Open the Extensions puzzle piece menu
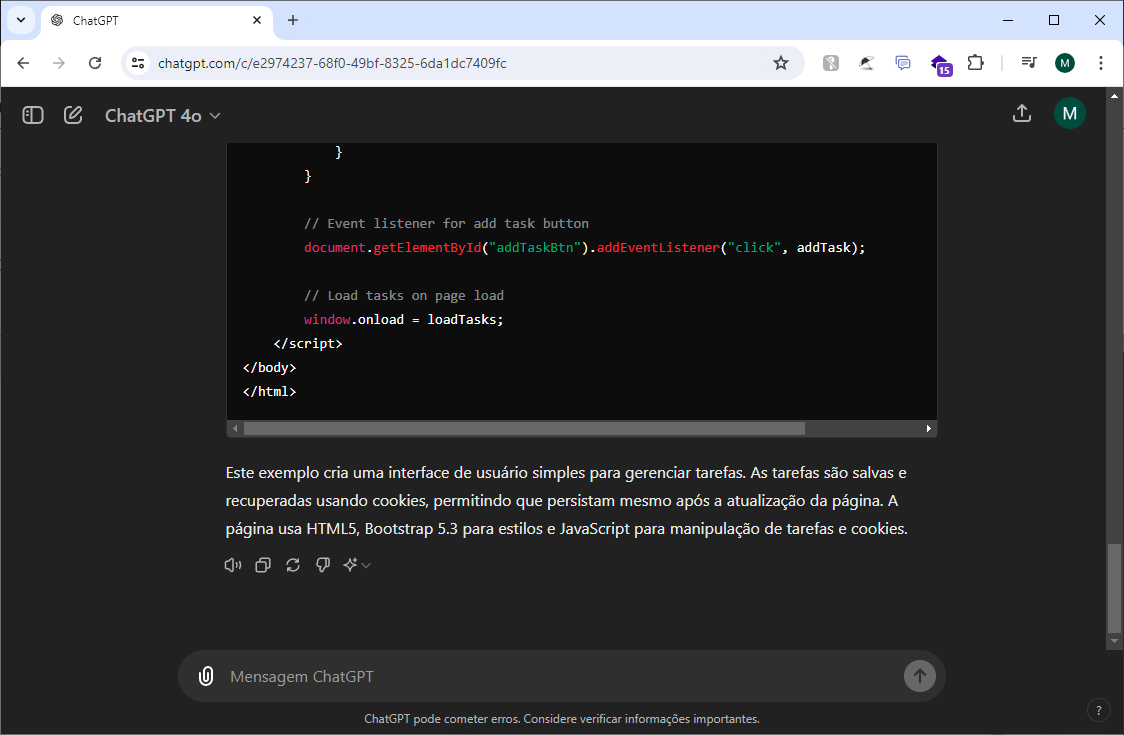This screenshot has height=735, width=1124. pos(976,63)
